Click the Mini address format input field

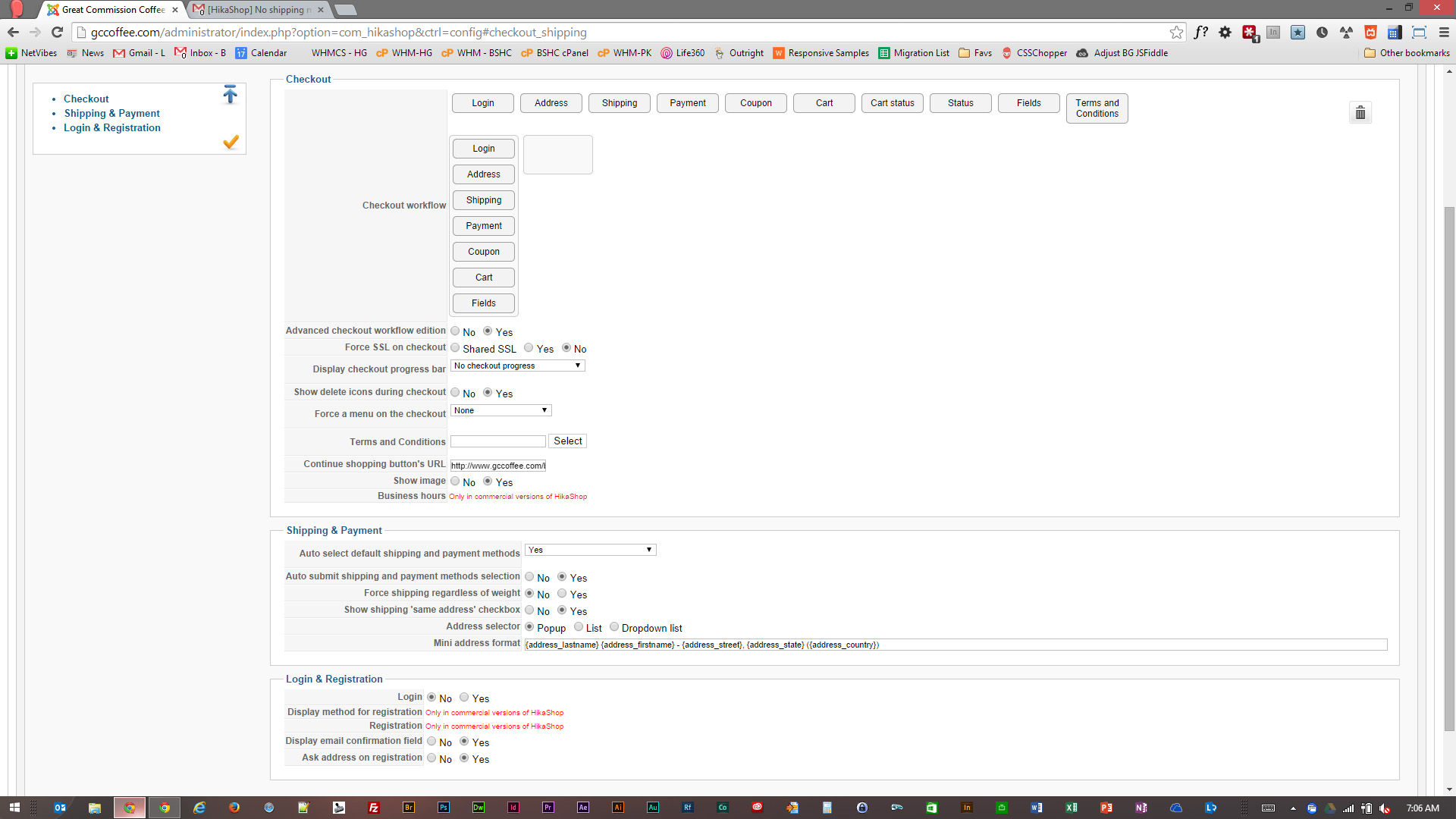pyautogui.click(x=955, y=645)
